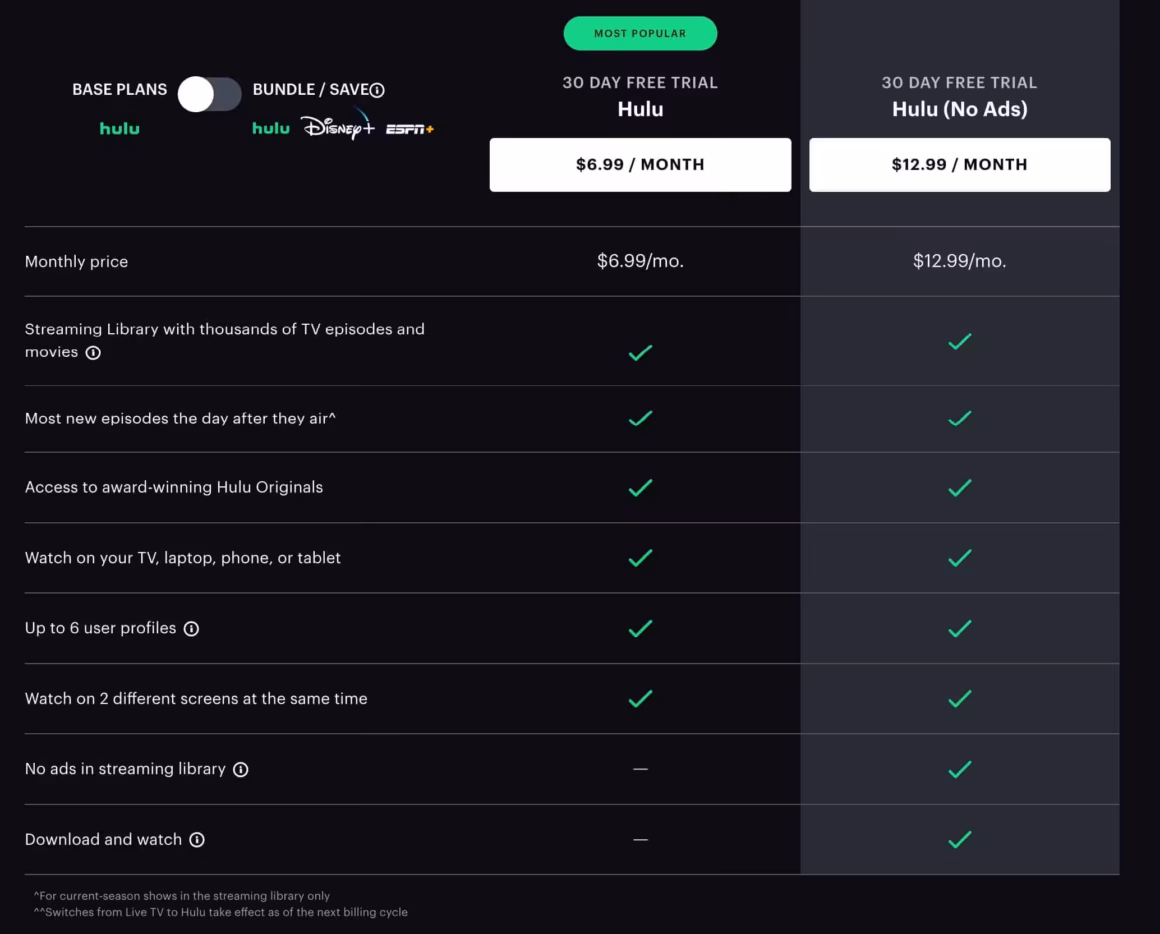Toggle the switch to Bundle plans
1160x934 pixels.
[209, 92]
